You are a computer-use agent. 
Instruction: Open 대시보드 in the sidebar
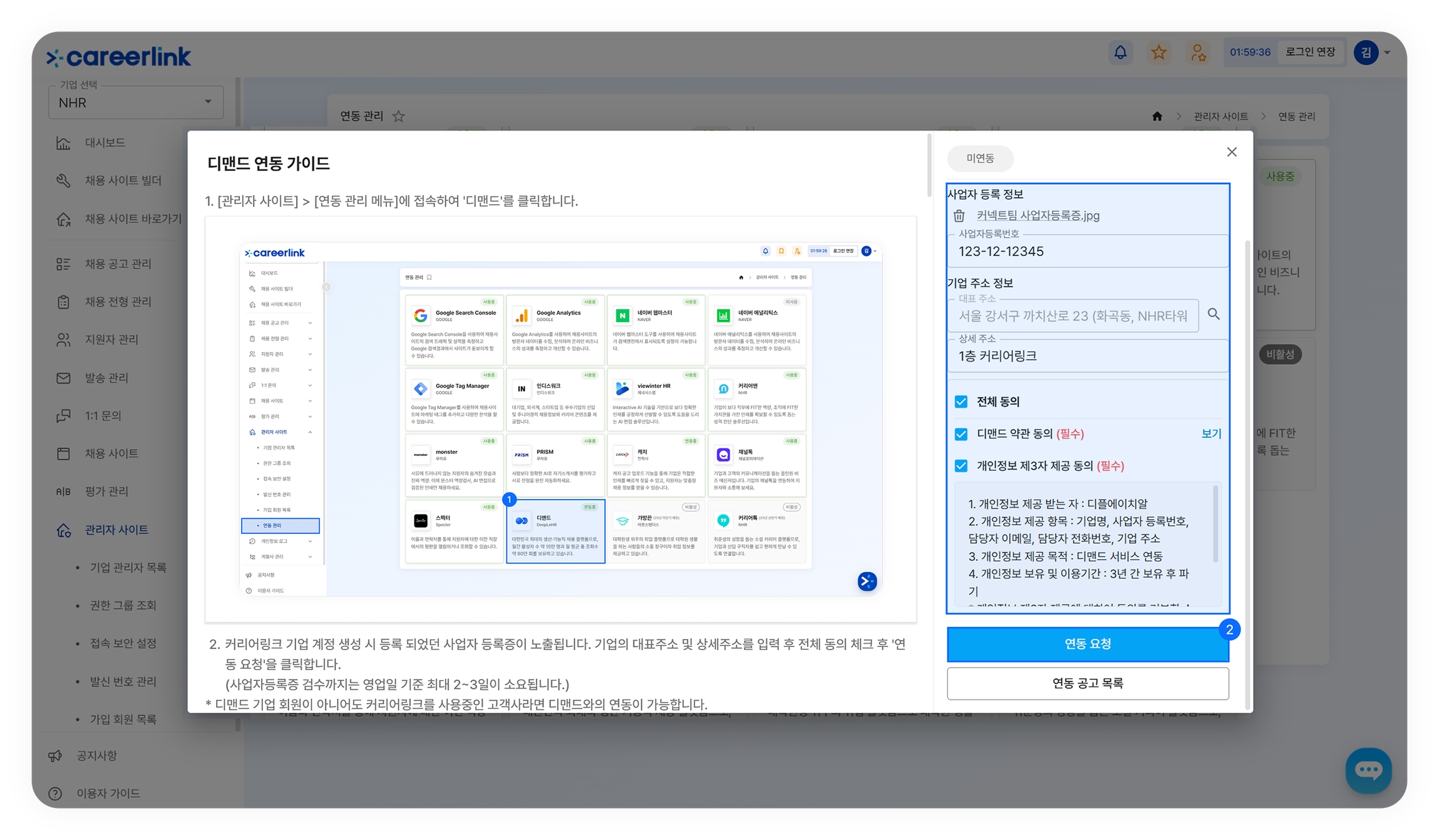(x=105, y=142)
